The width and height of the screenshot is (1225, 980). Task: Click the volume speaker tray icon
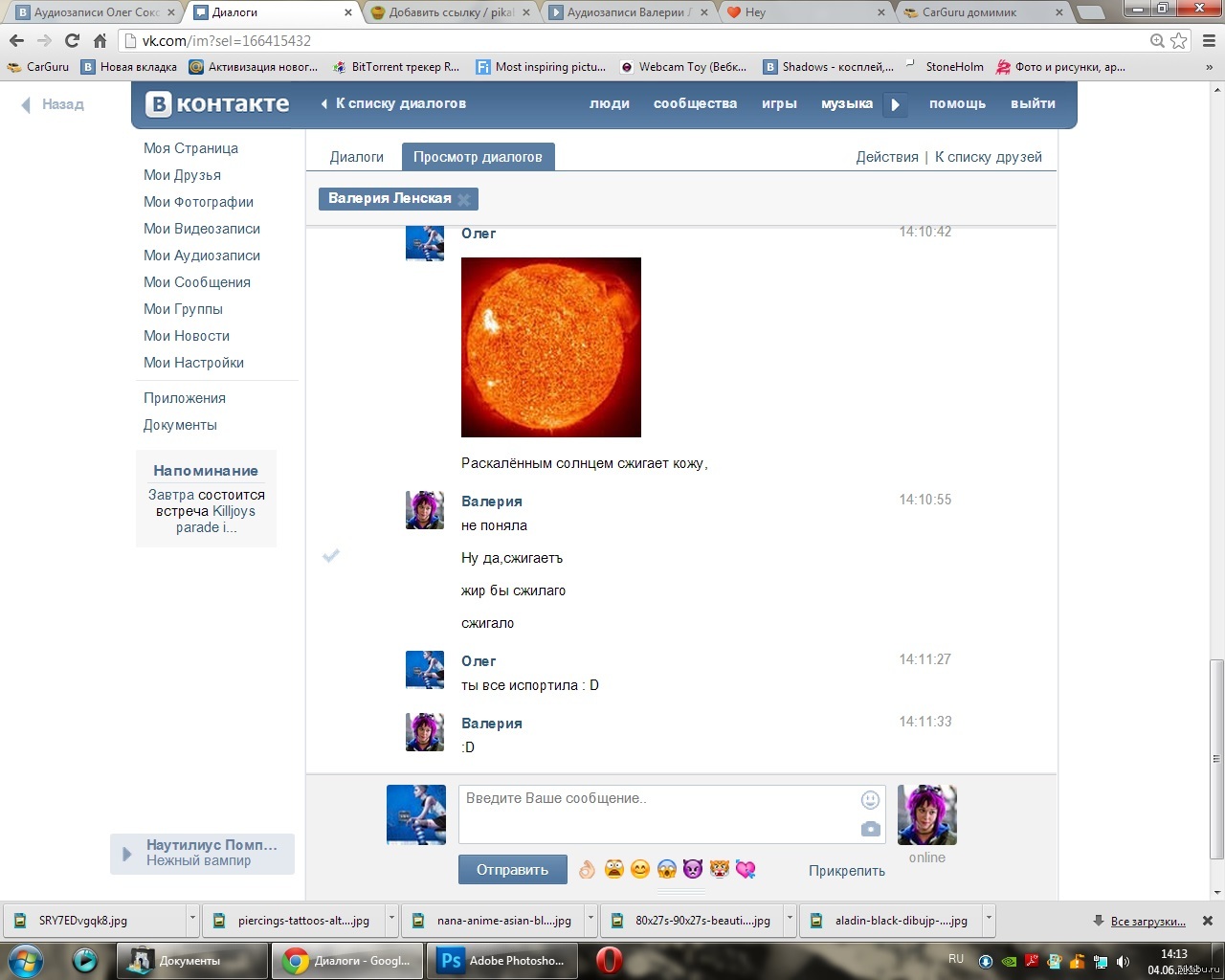click(1124, 961)
